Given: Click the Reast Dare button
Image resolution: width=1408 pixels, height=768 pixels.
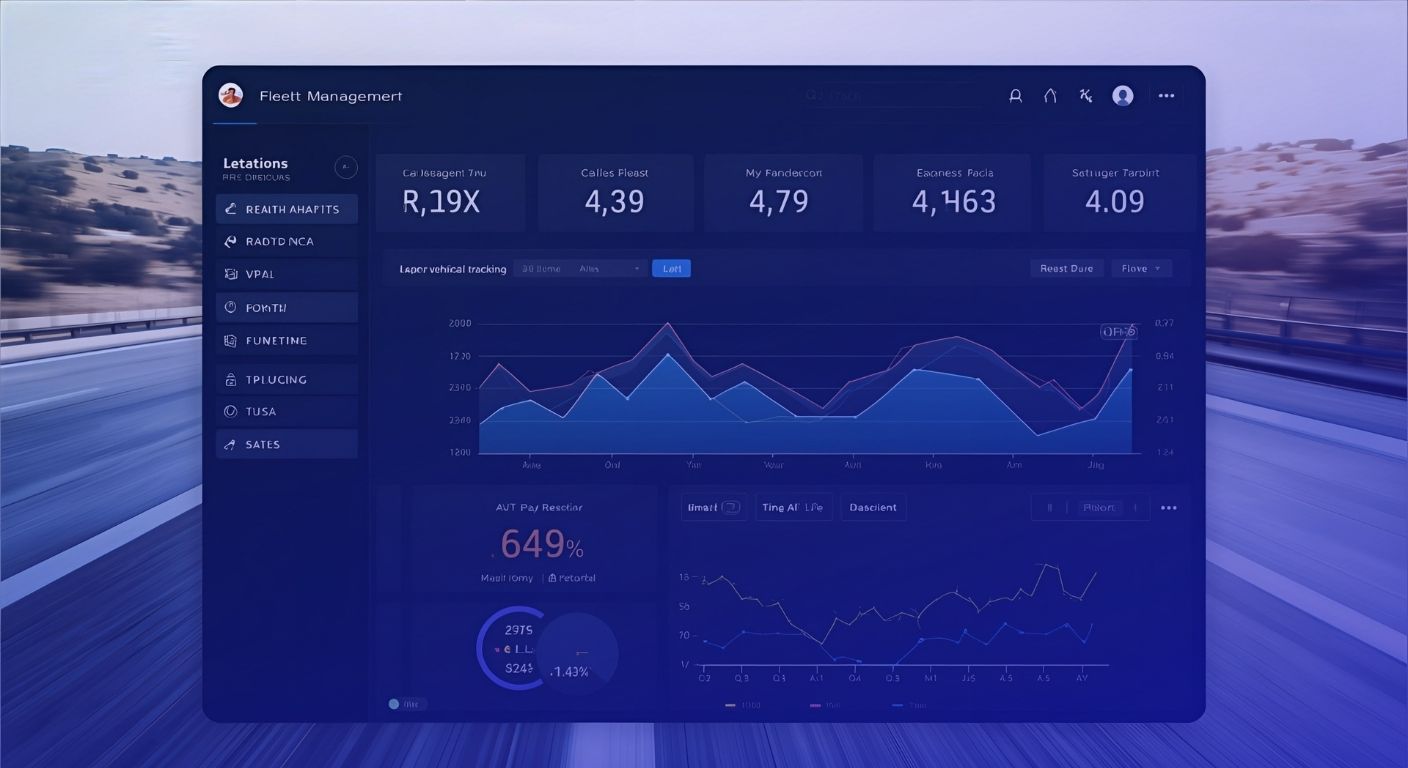Looking at the screenshot, I should pos(1067,268).
